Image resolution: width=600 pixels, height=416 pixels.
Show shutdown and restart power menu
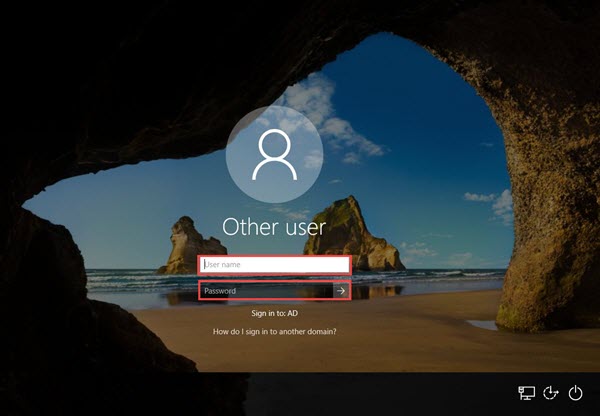(575, 394)
